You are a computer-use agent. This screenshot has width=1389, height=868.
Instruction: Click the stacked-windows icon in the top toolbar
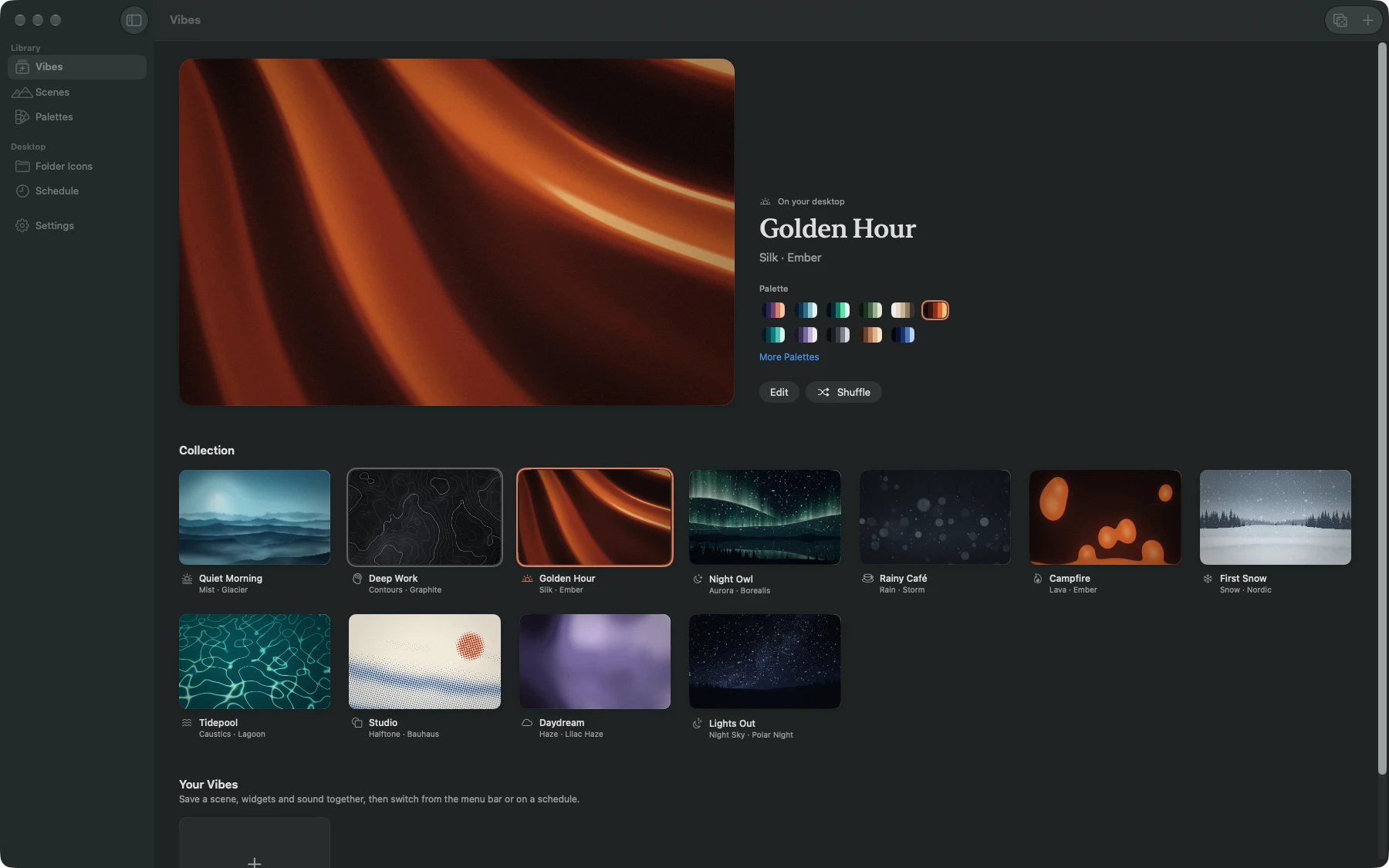(x=1340, y=20)
